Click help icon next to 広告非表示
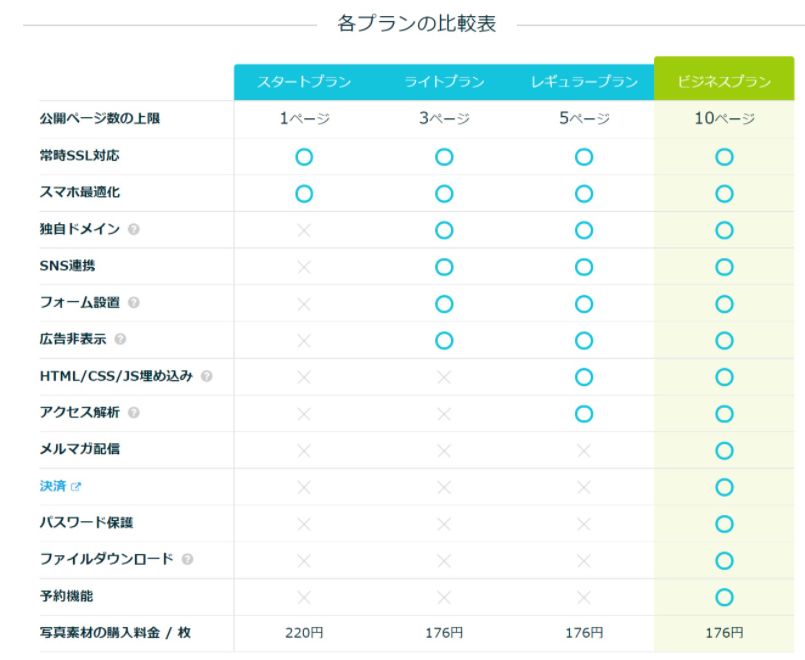The image size is (805, 660). click(x=120, y=339)
